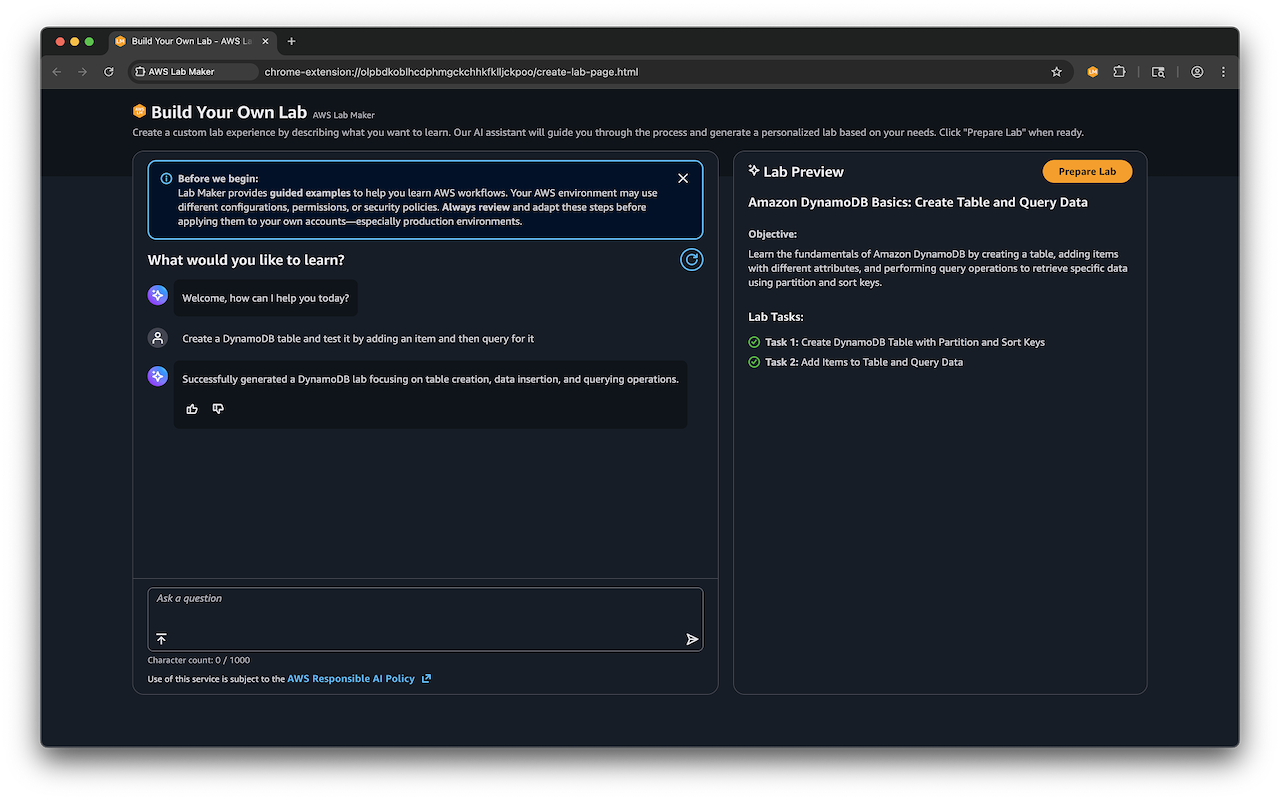
Task: Click 'Character count: 0 / 1000' label
Action: tap(199, 660)
